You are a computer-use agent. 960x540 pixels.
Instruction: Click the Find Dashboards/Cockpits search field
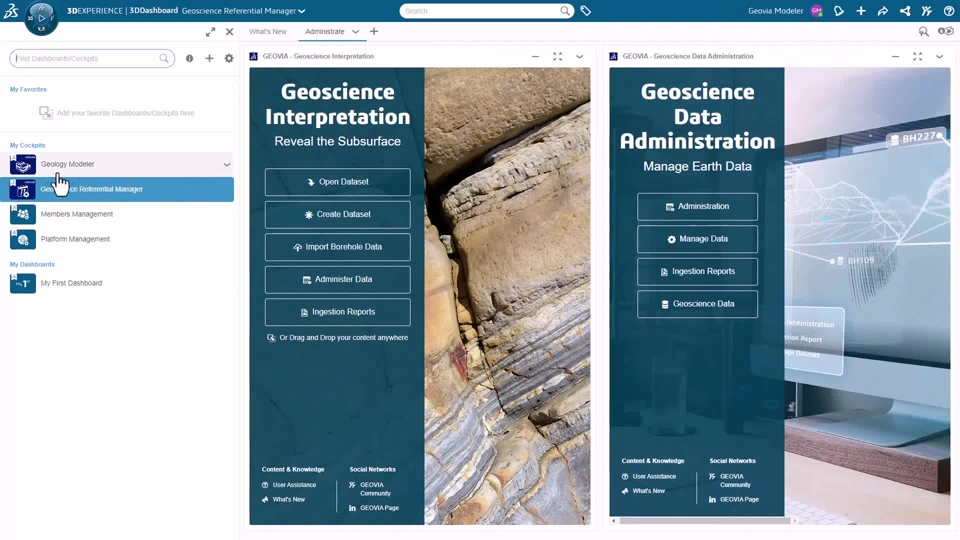[x=92, y=58]
